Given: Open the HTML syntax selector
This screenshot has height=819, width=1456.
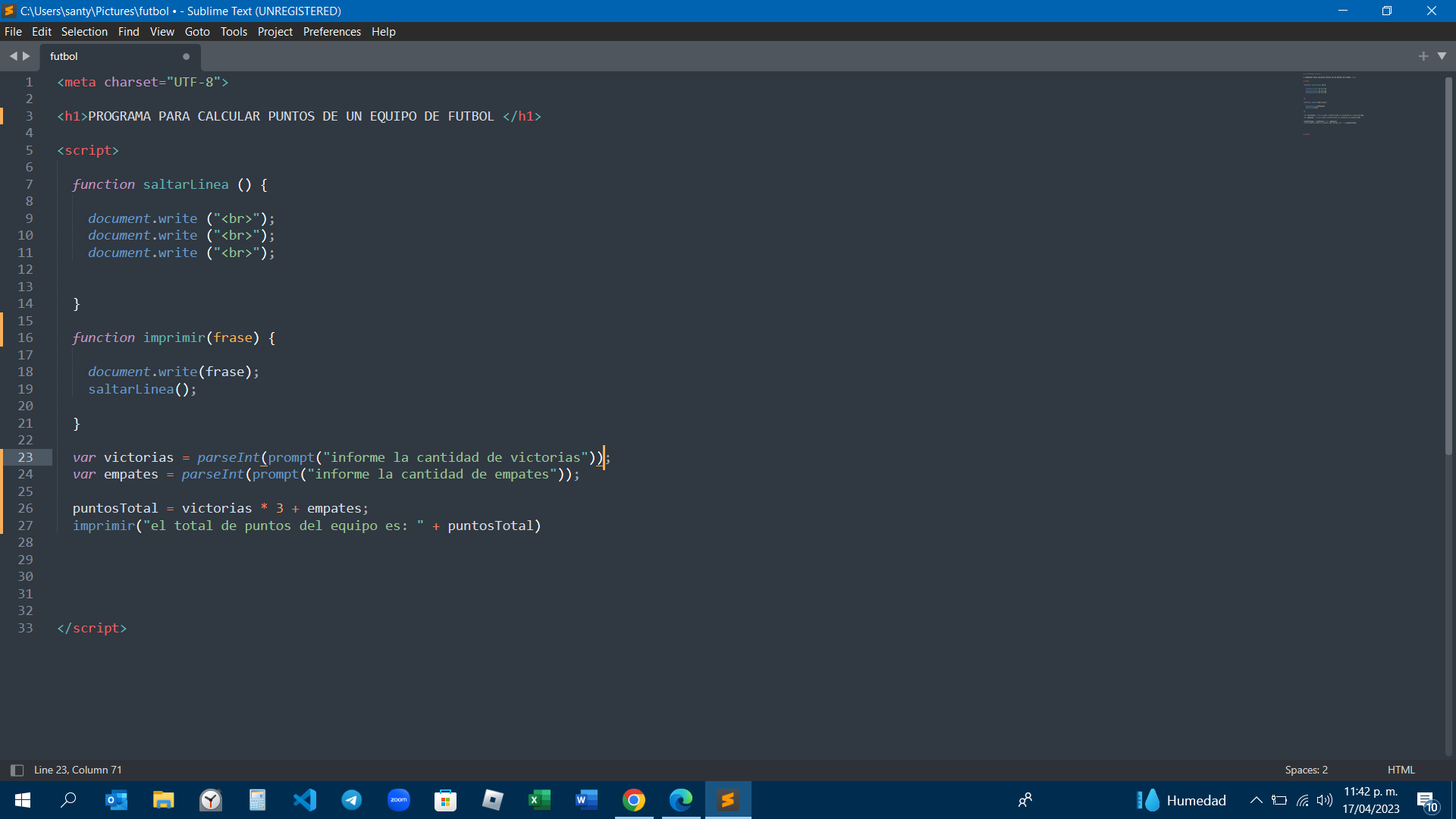Looking at the screenshot, I should (1401, 770).
